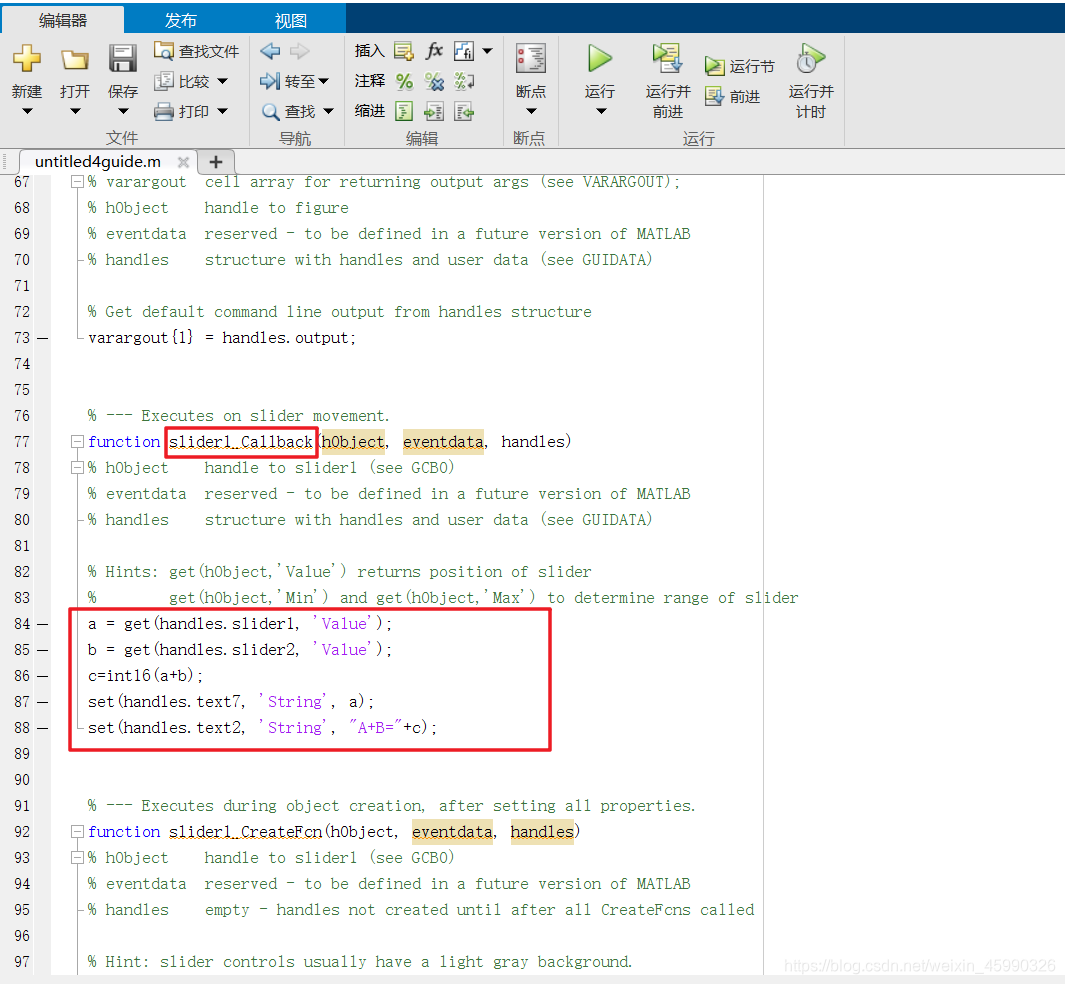
Task: Click the Breakpoints (断点) icon
Action: pos(530,59)
